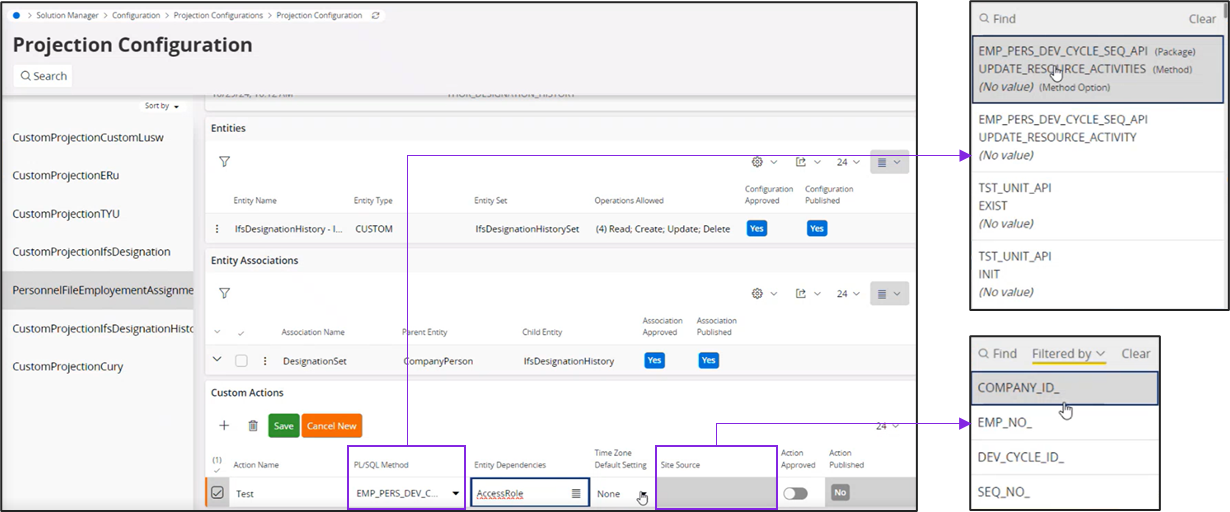Open the list icon in AccessRole field
The width and height of the screenshot is (1230, 512).
pos(576,494)
